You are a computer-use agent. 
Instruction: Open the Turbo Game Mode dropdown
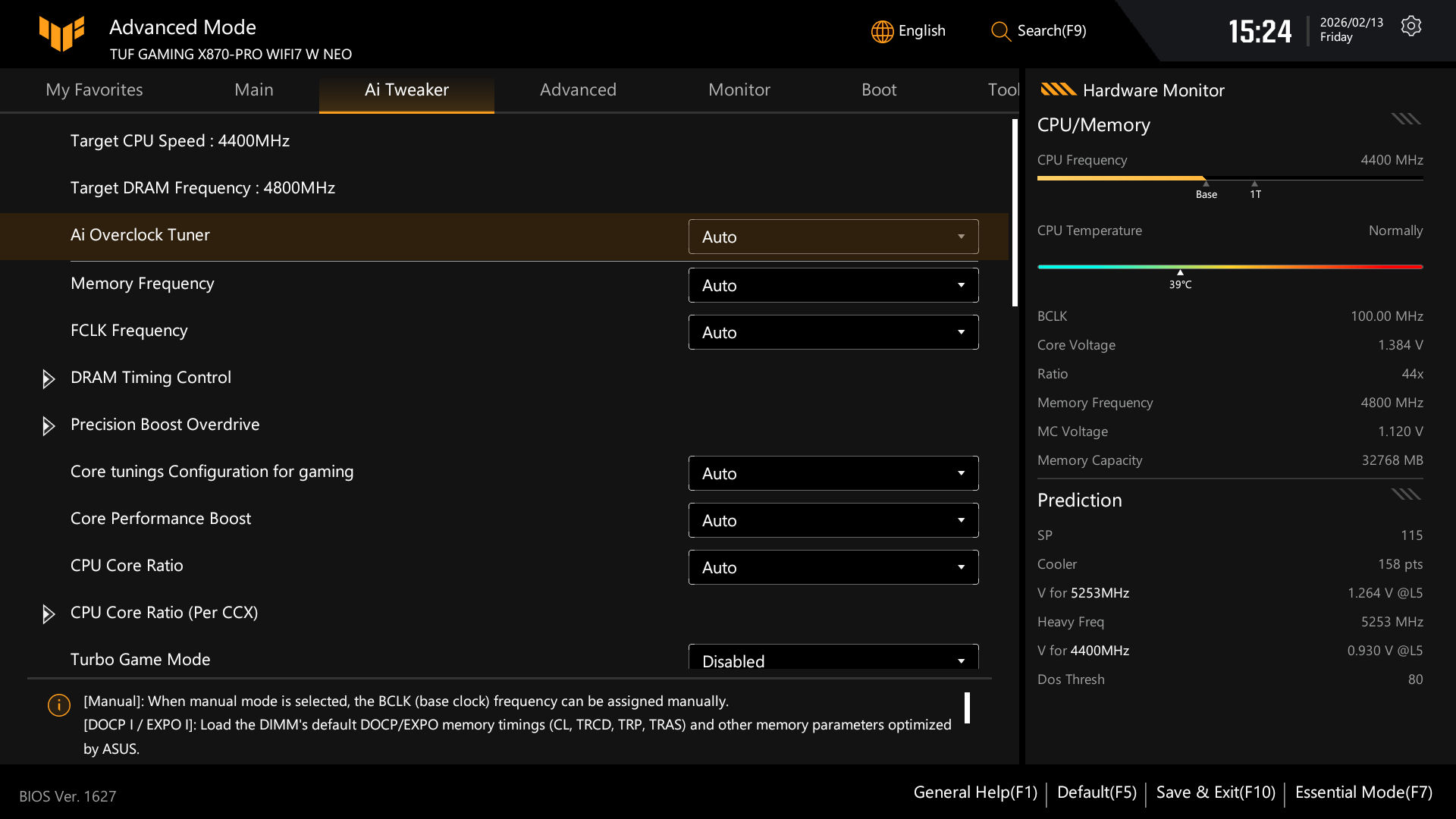pyautogui.click(x=833, y=658)
